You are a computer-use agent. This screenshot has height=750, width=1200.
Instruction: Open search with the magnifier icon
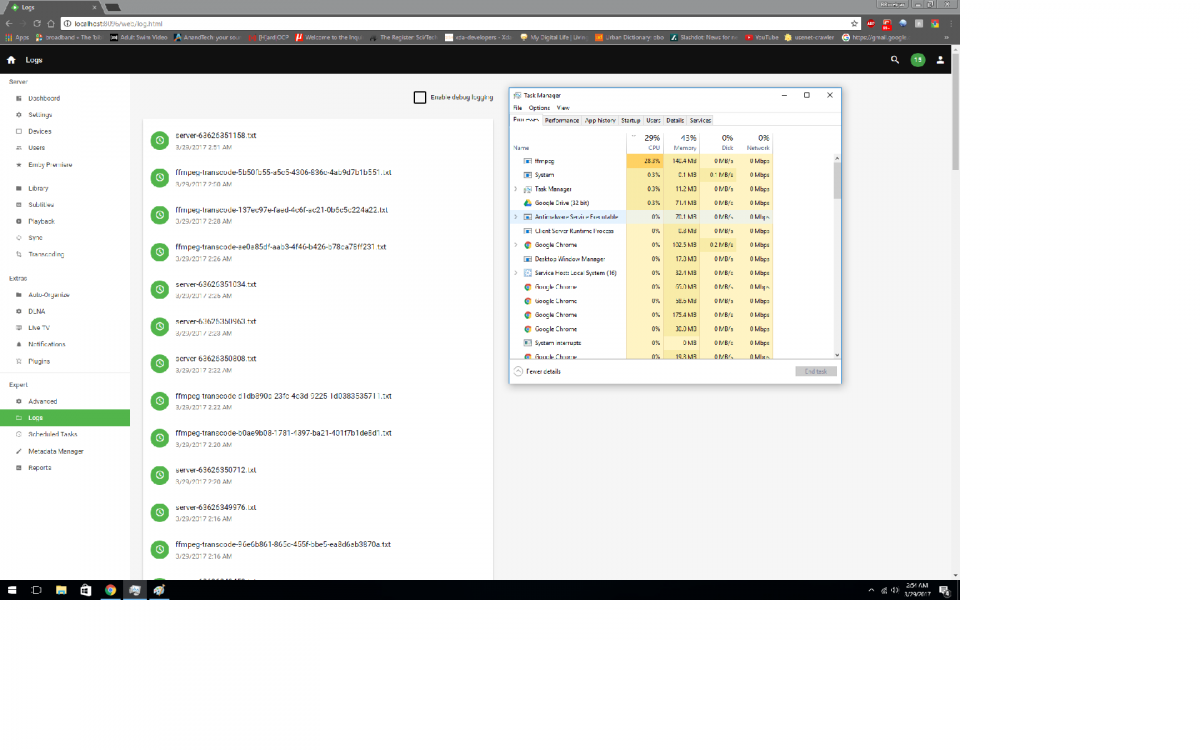click(x=895, y=60)
